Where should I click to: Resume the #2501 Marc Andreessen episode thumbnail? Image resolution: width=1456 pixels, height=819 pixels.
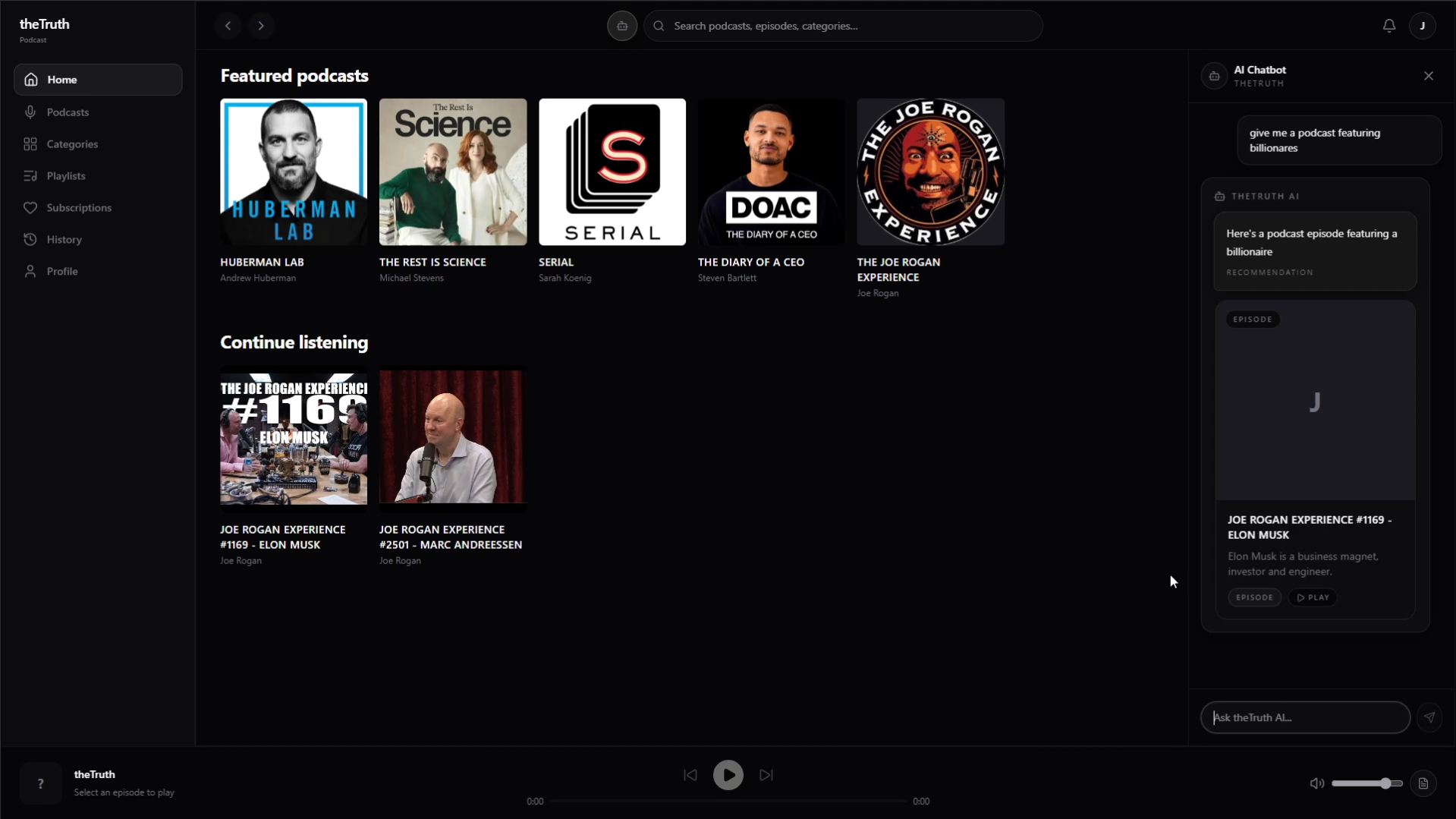coord(453,439)
